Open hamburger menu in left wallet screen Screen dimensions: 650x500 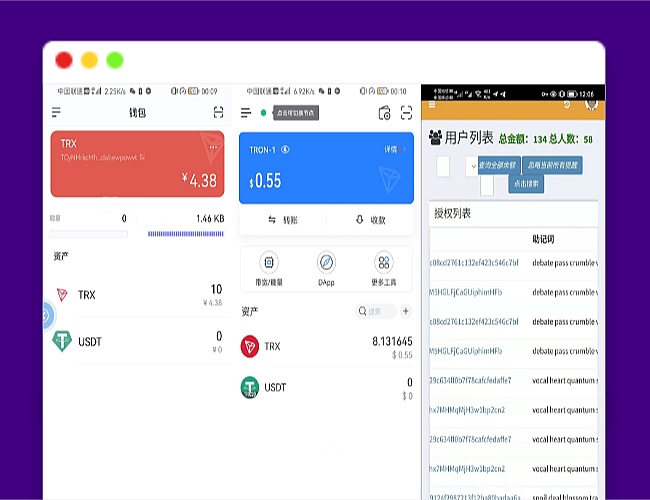[56, 113]
